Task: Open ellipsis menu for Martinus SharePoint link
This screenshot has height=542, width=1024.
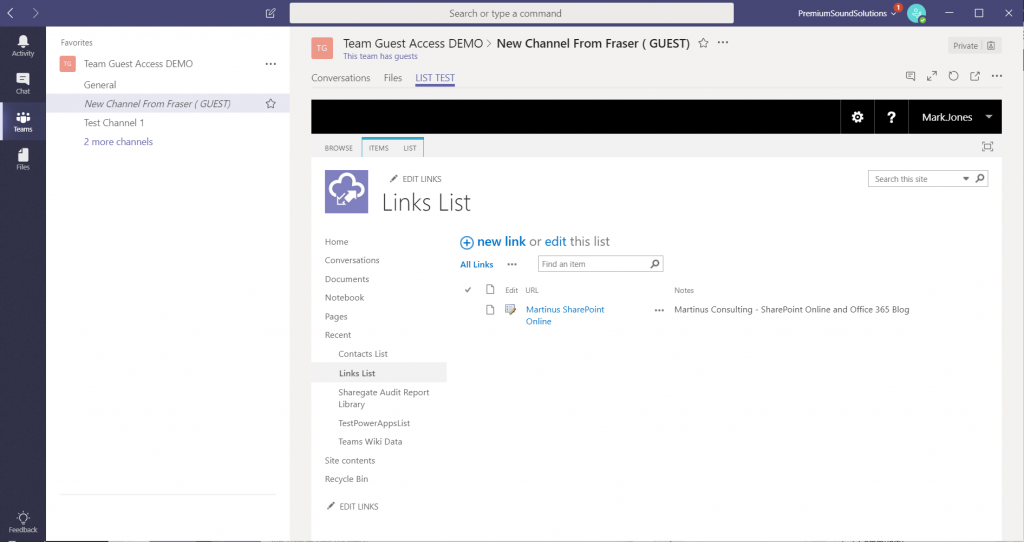Action: (659, 310)
